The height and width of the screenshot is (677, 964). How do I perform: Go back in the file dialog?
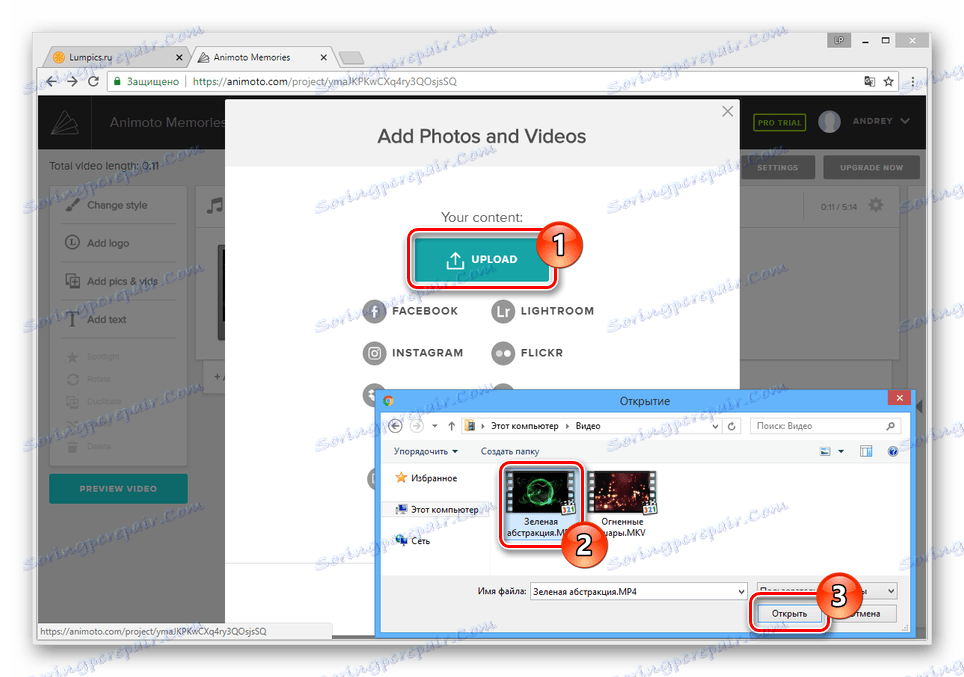pyautogui.click(x=395, y=426)
